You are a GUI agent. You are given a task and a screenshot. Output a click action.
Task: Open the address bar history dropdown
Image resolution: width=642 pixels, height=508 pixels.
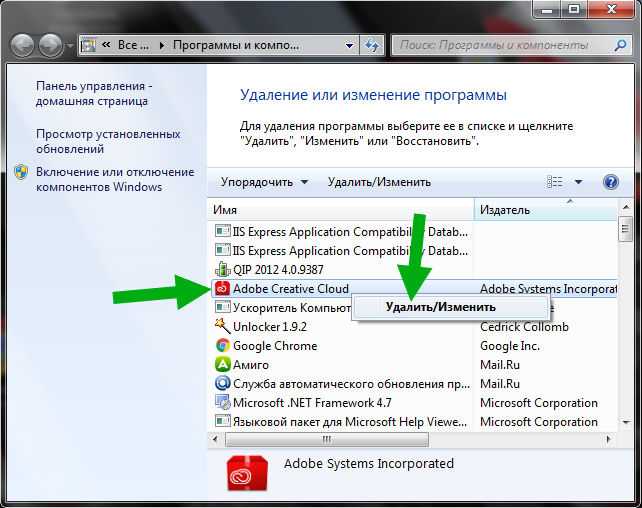[349, 45]
